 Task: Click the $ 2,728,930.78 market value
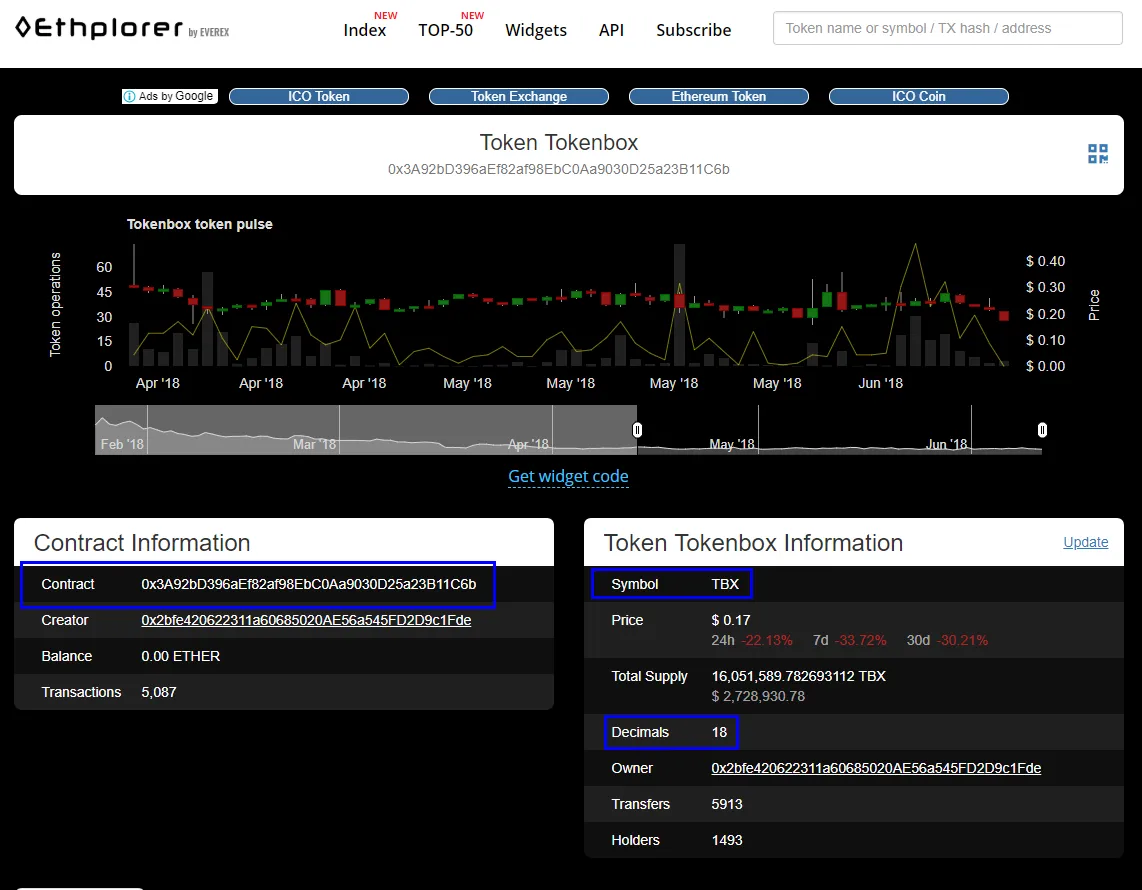(x=758, y=696)
